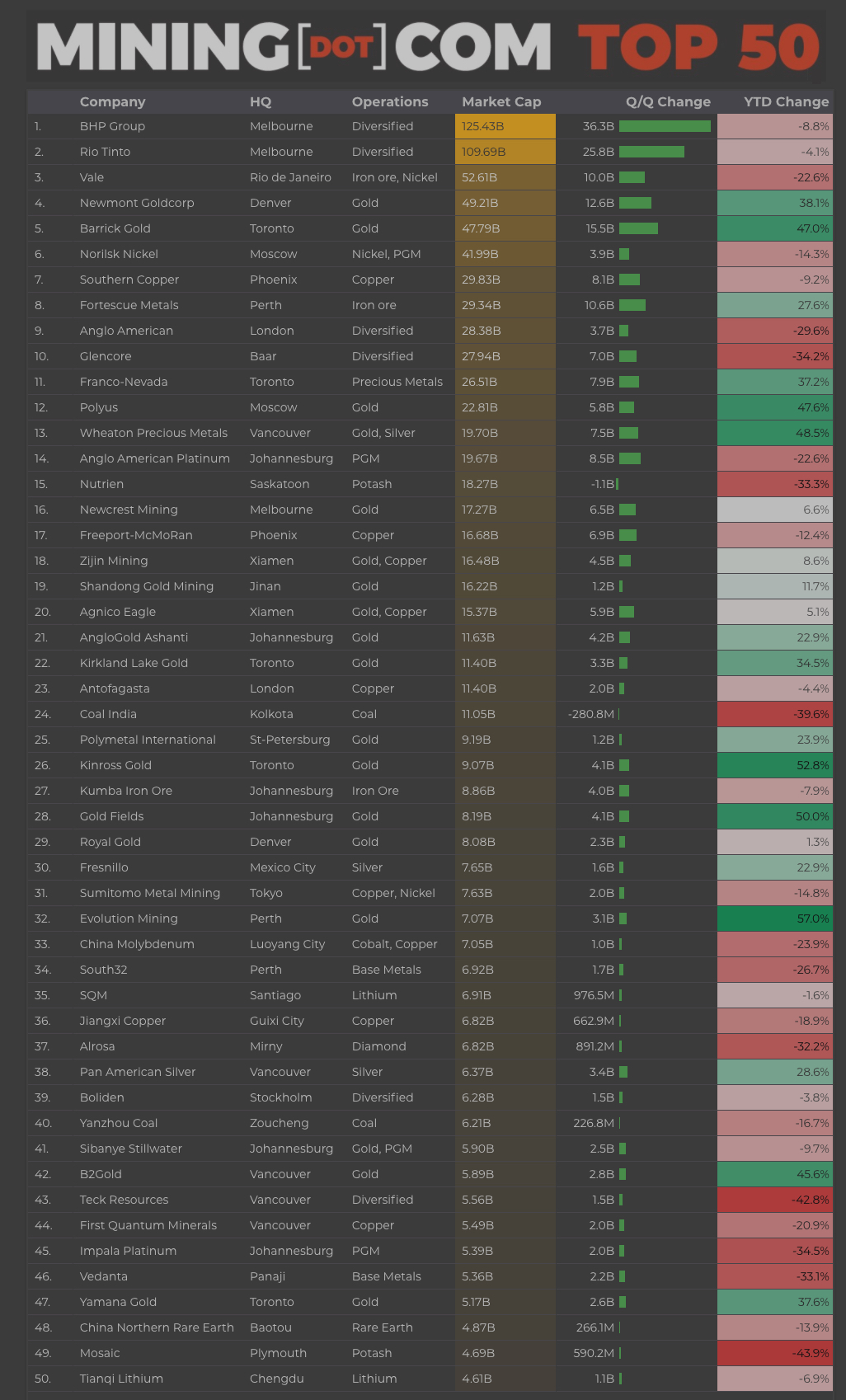Click the Tianqi Lithium company name
Image resolution: width=846 pixels, height=1400 pixels.
[121, 1379]
